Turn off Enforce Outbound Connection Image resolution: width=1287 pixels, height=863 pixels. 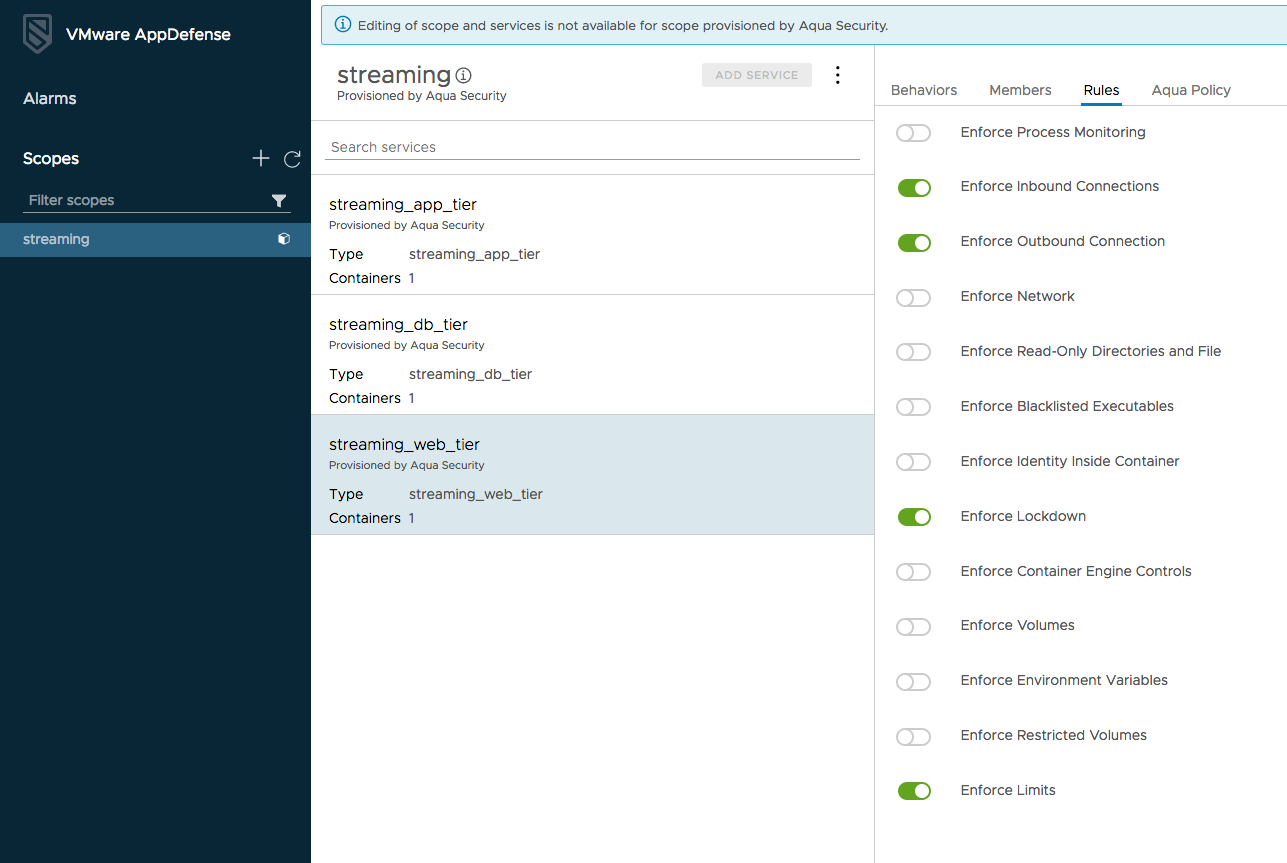[x=914, y=243]
